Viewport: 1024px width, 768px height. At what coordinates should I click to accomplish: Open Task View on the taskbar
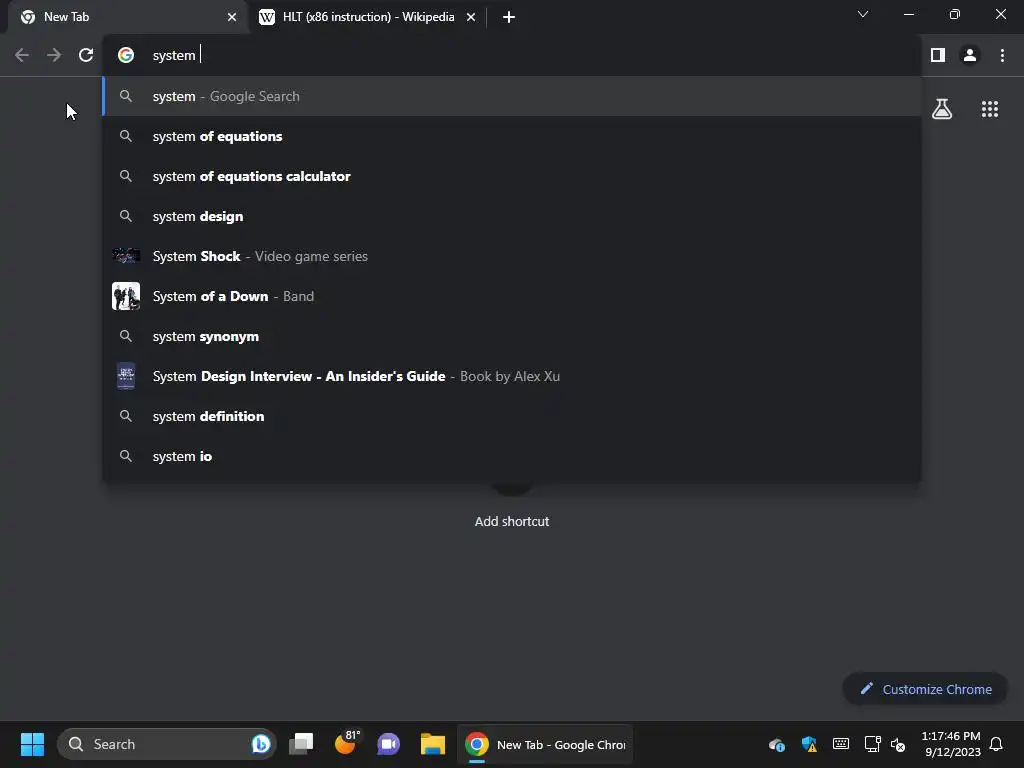coord(301,744)
